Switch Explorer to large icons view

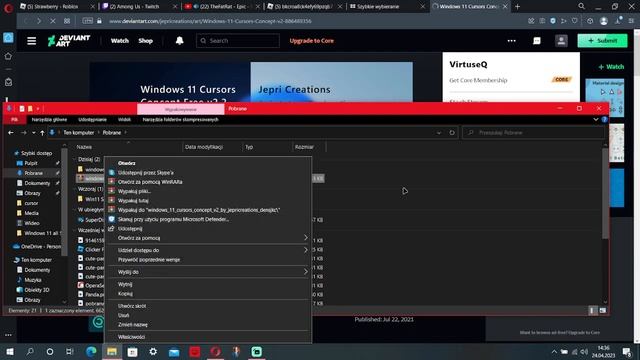[603, 311]
